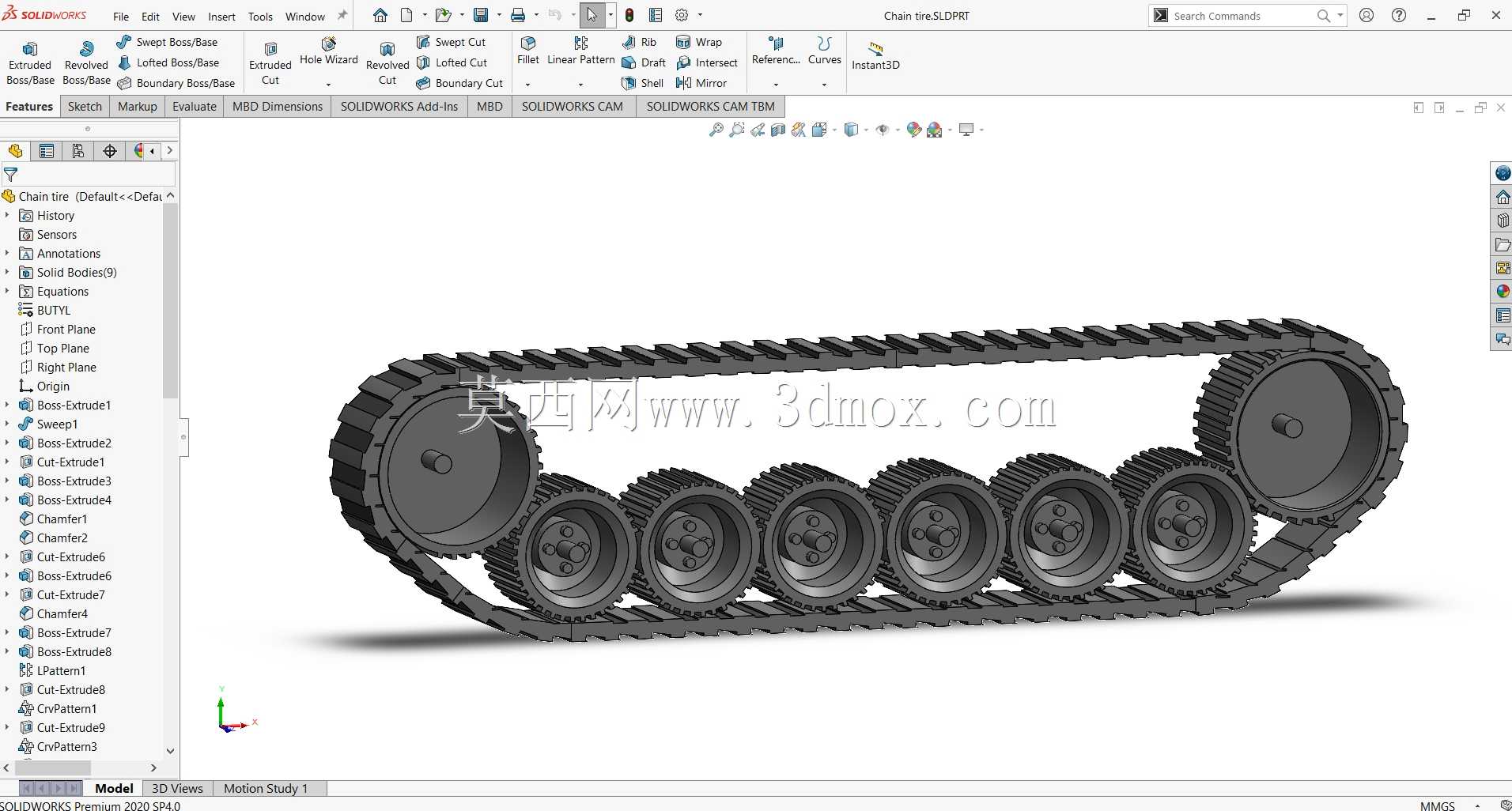The width and height of the screenshot is (1512, 811).
Task: Click the Appearances task pane icon
Action: (1503, 292)
